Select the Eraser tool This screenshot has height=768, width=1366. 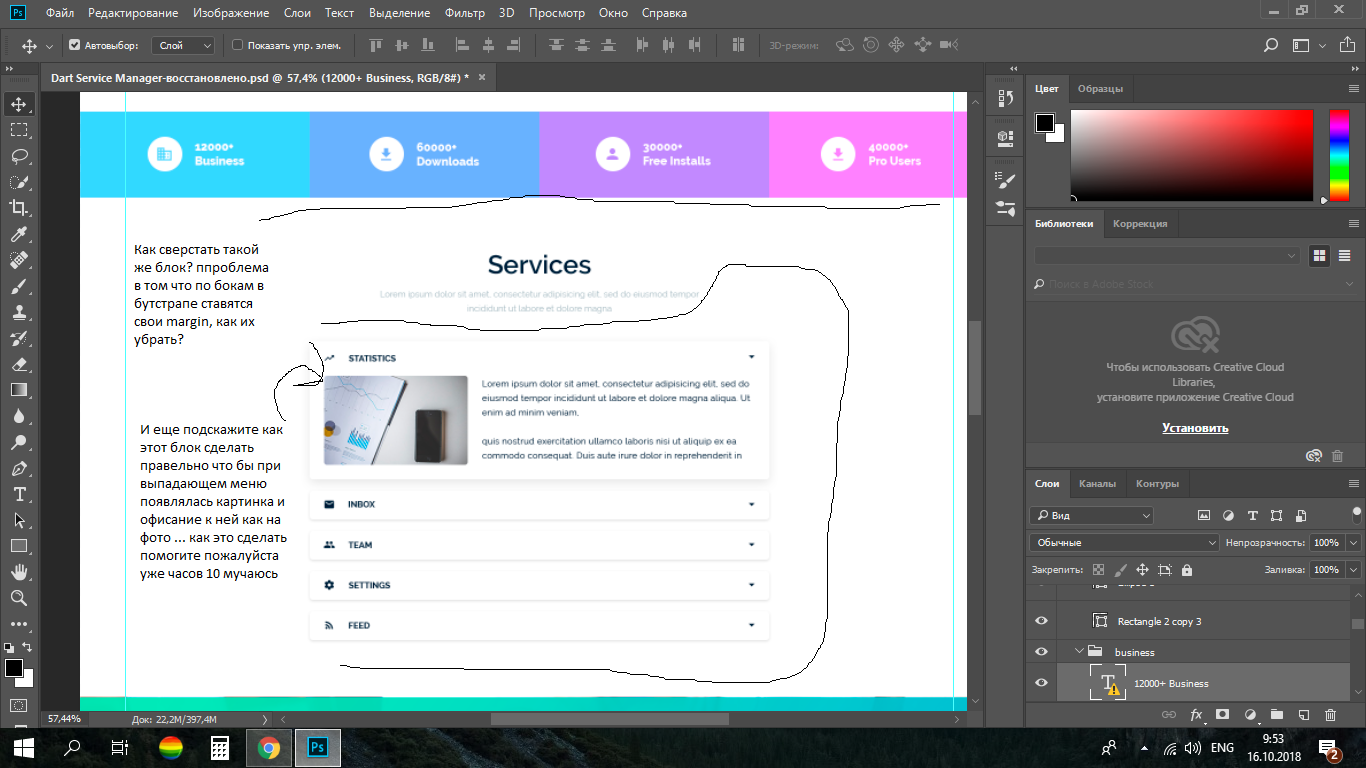click(18, 364)
